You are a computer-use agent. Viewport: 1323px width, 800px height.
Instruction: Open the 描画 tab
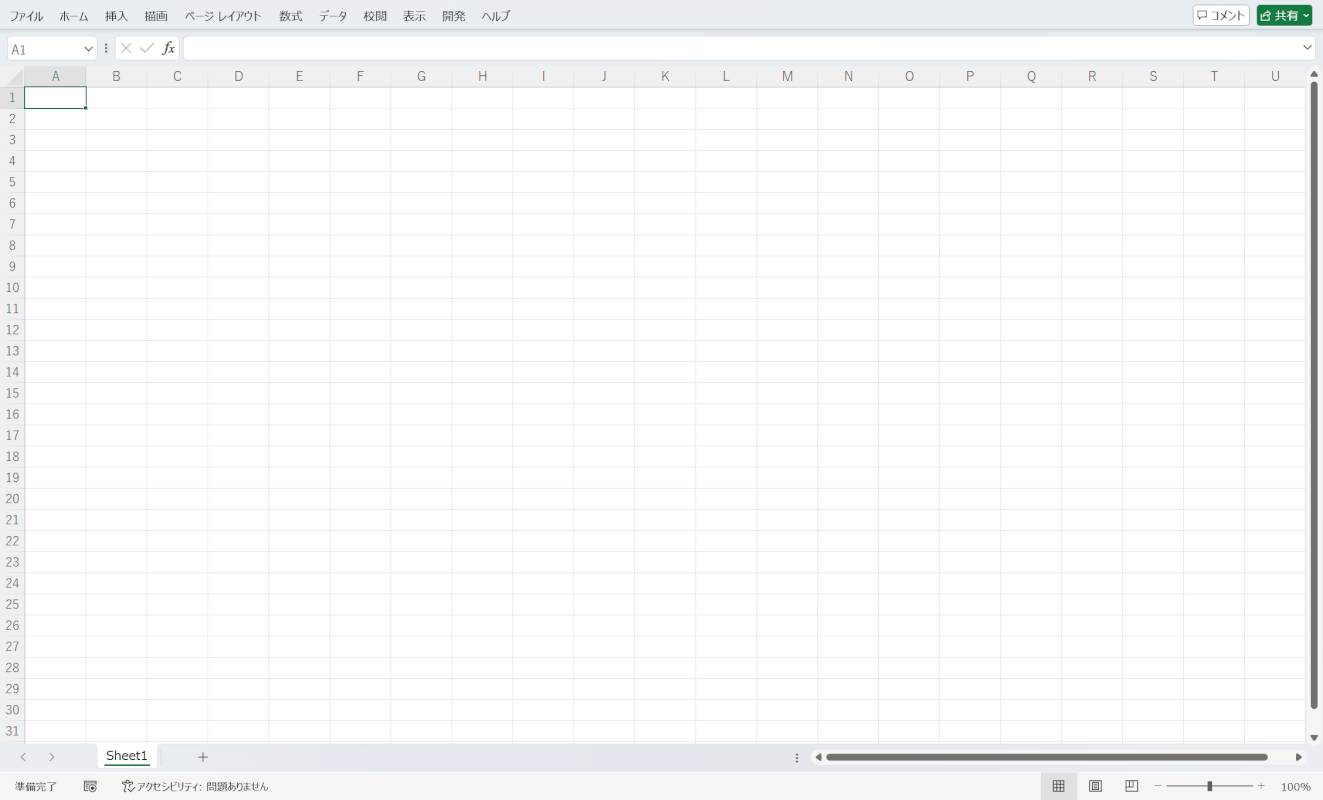(156, 16)
